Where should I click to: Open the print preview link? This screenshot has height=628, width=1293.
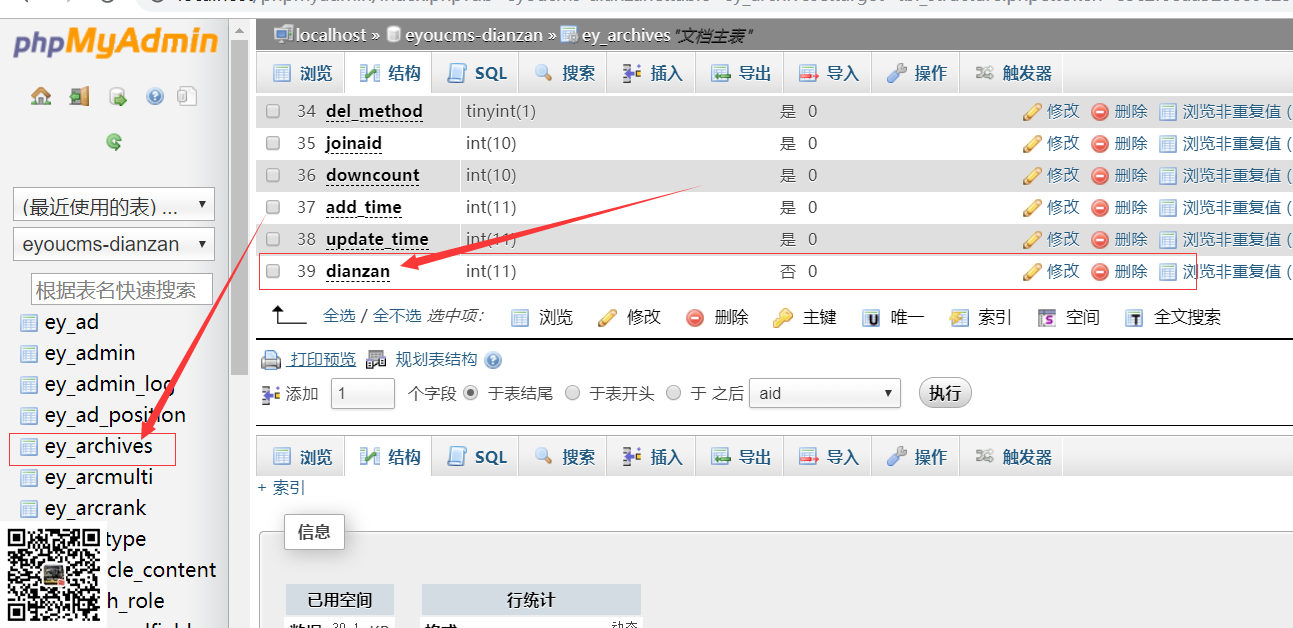tap(322, 360)
